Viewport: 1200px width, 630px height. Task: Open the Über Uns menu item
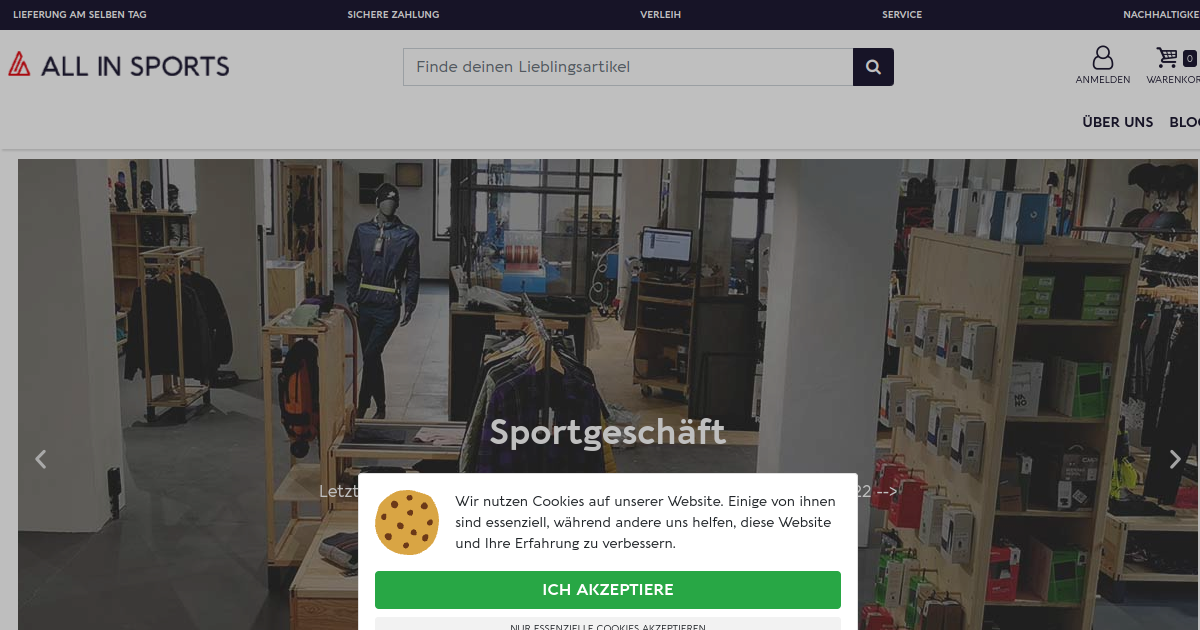[x=1117, y=122]
